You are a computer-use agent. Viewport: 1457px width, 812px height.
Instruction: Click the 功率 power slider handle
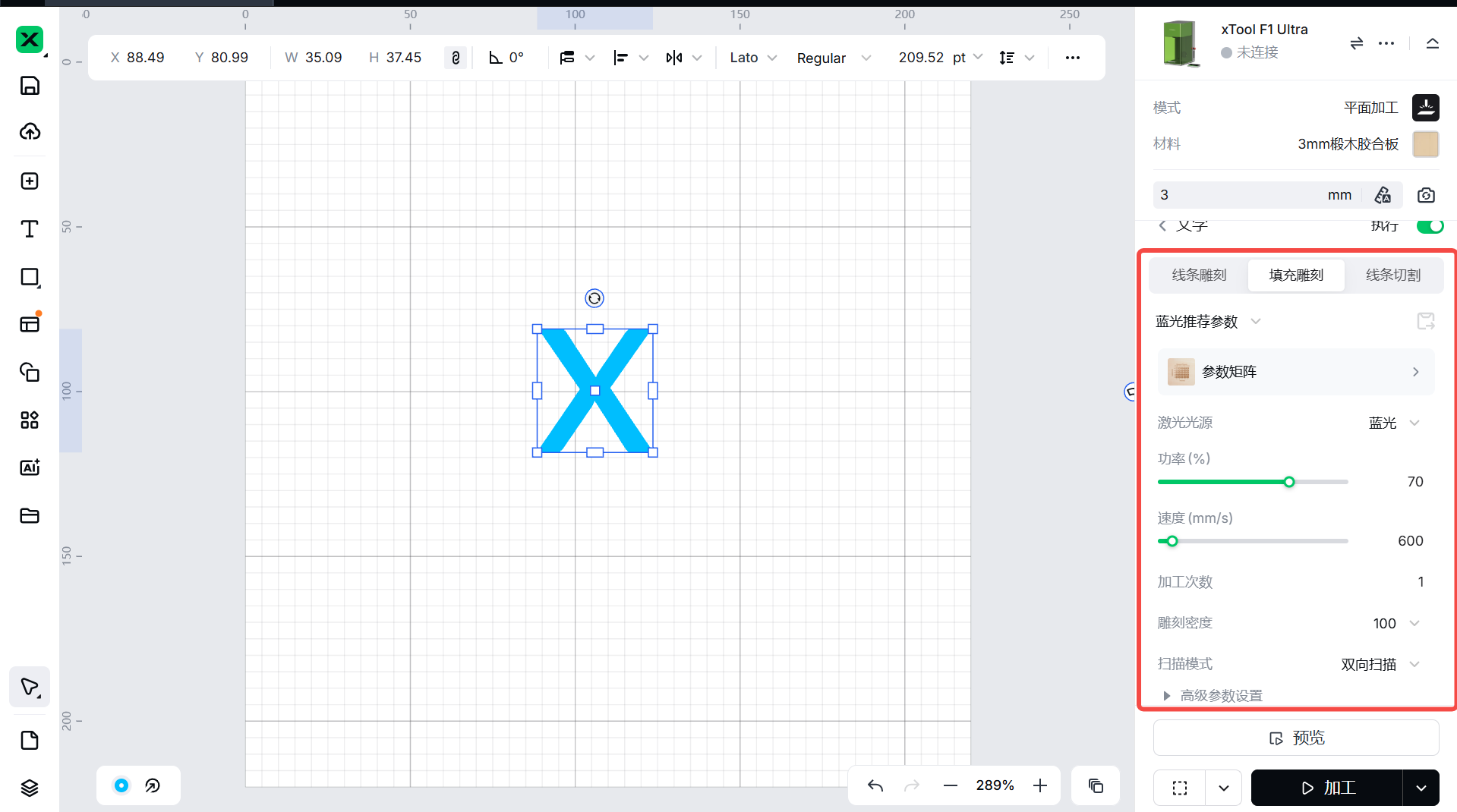coord(1289,482)
